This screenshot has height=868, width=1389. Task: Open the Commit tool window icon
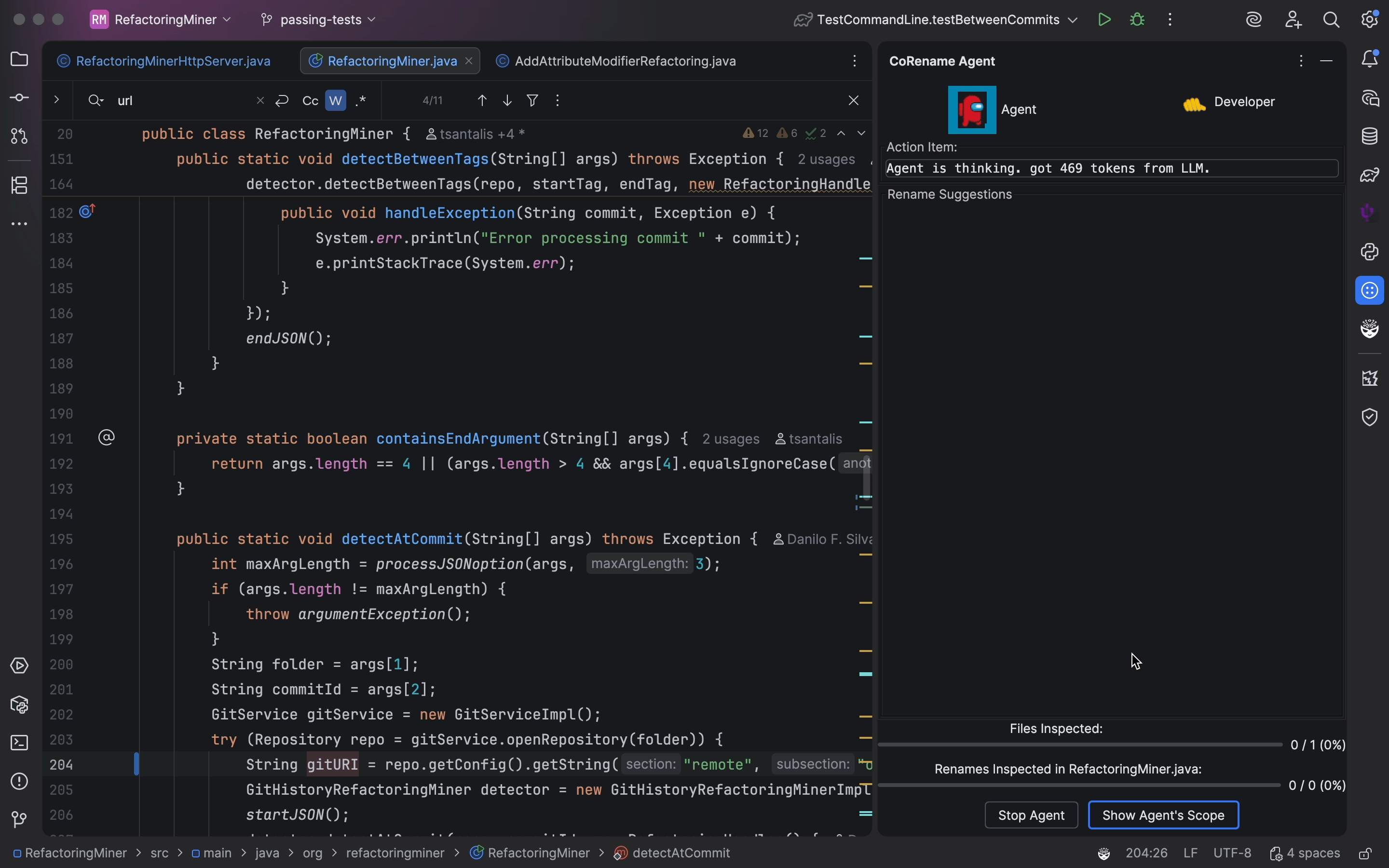19,98
